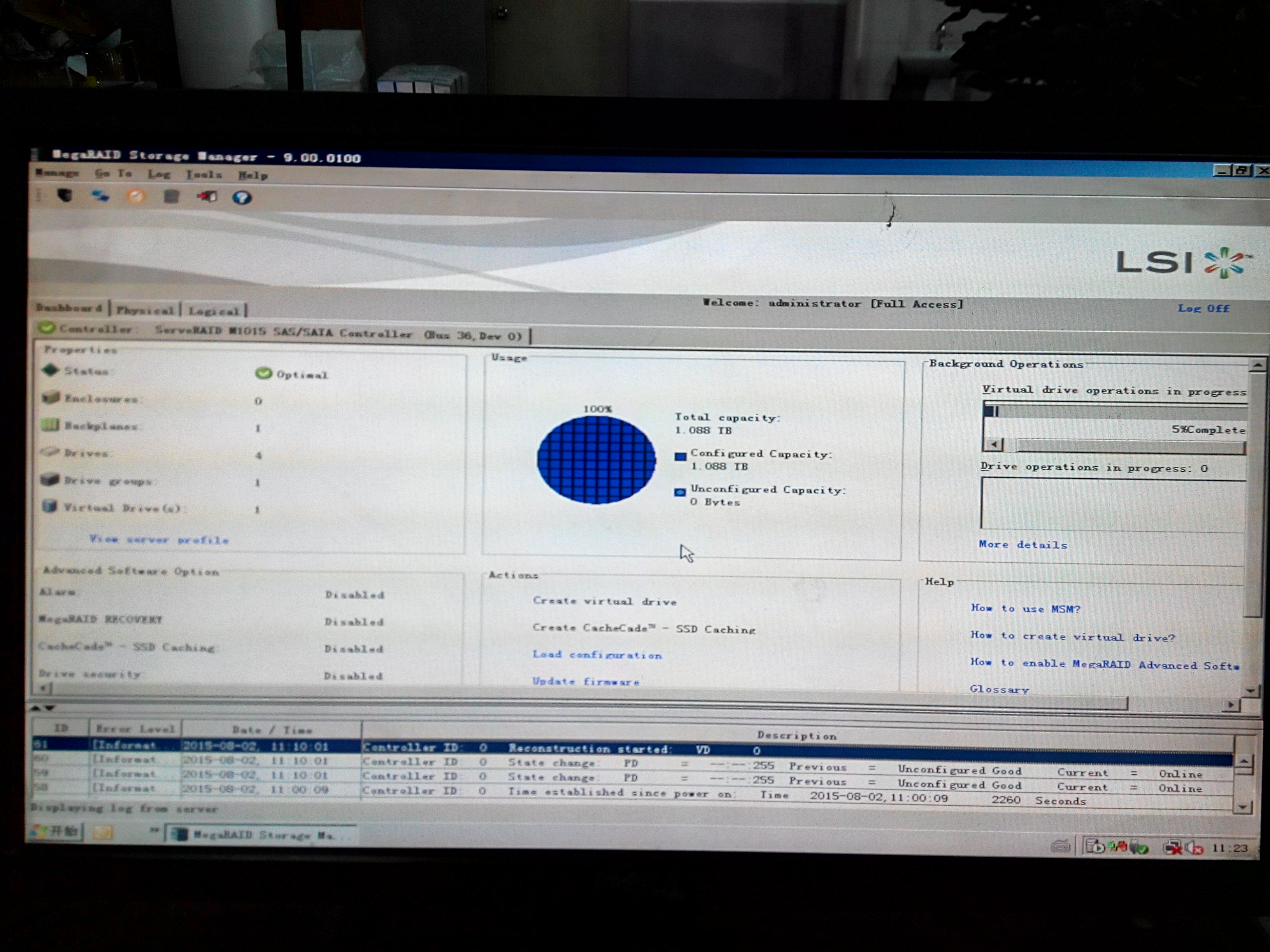Click View server profile link

pyautogui.click(x=159, y=540)
